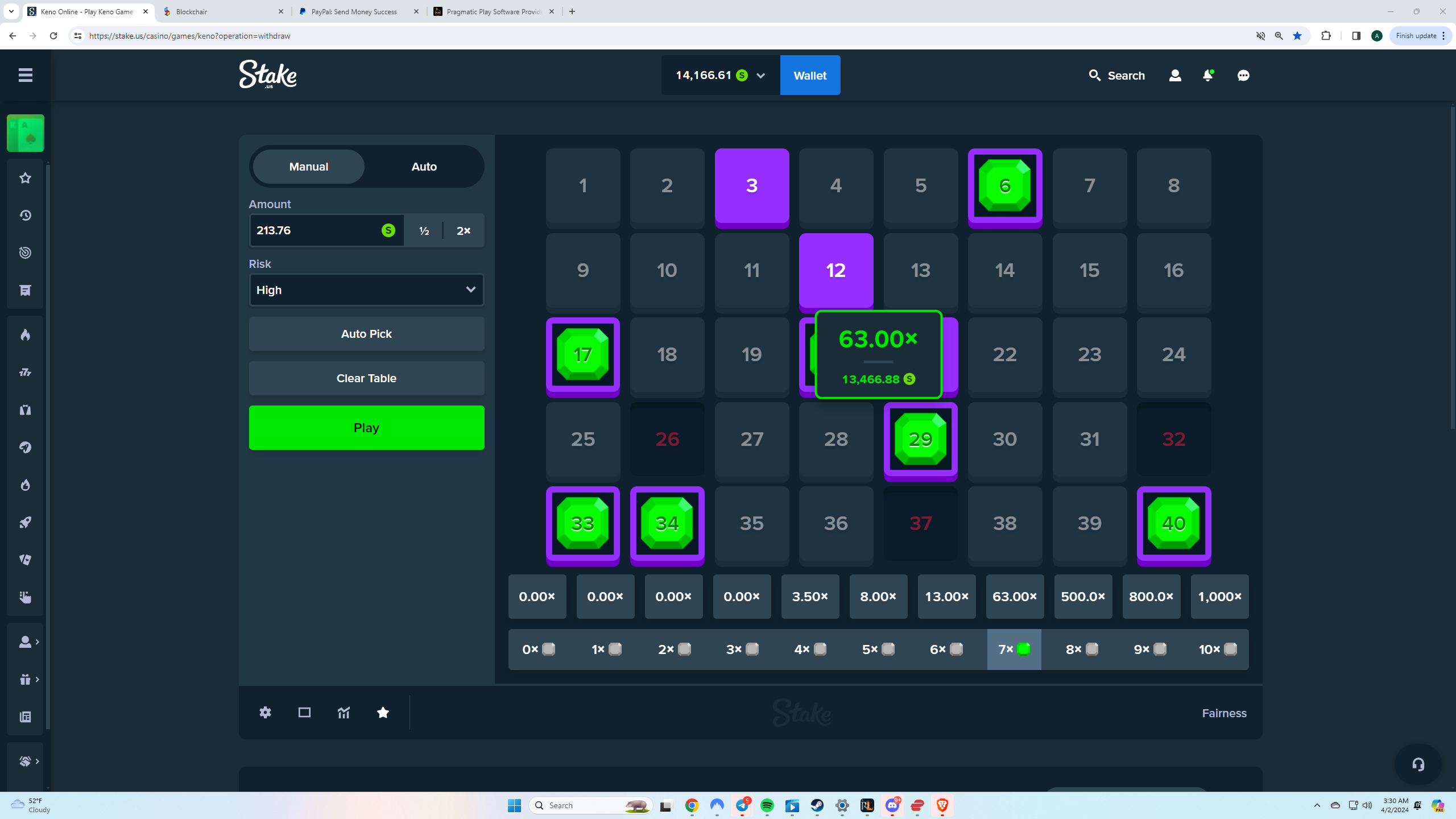Open live stats chart icon
The height and width of the screenshot is (819, 1456).
point(344,713)
